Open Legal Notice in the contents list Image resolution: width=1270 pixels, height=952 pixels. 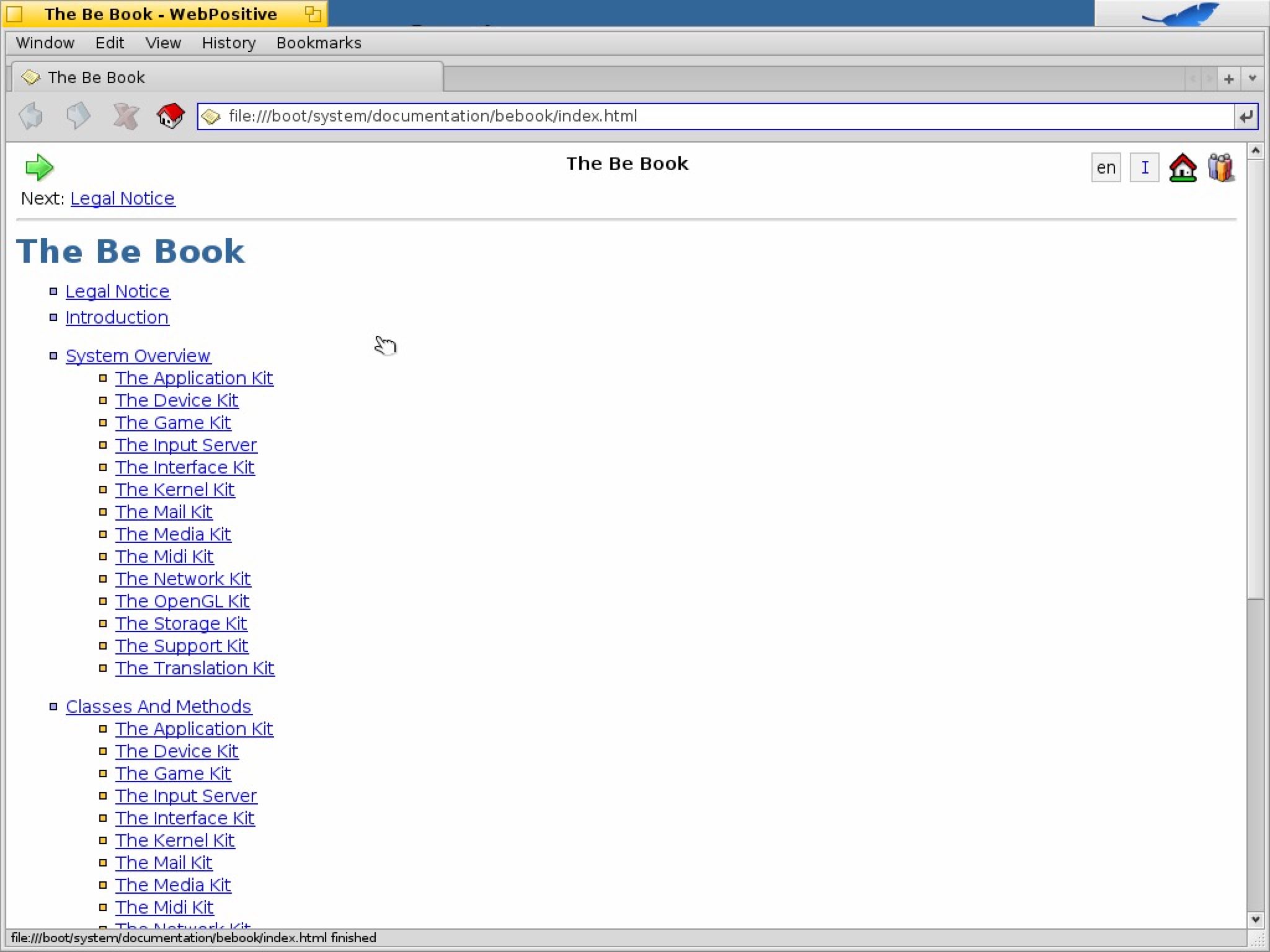118,291
